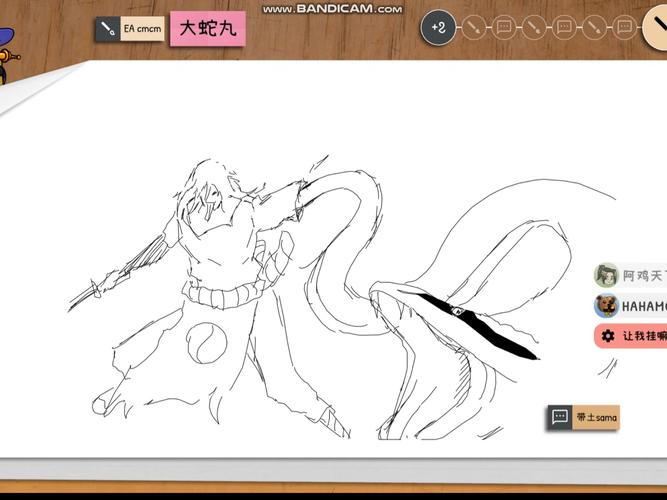Click the timer clock at top right
The height and width of the screenshot is (500, 667).
tap(655, 26)
